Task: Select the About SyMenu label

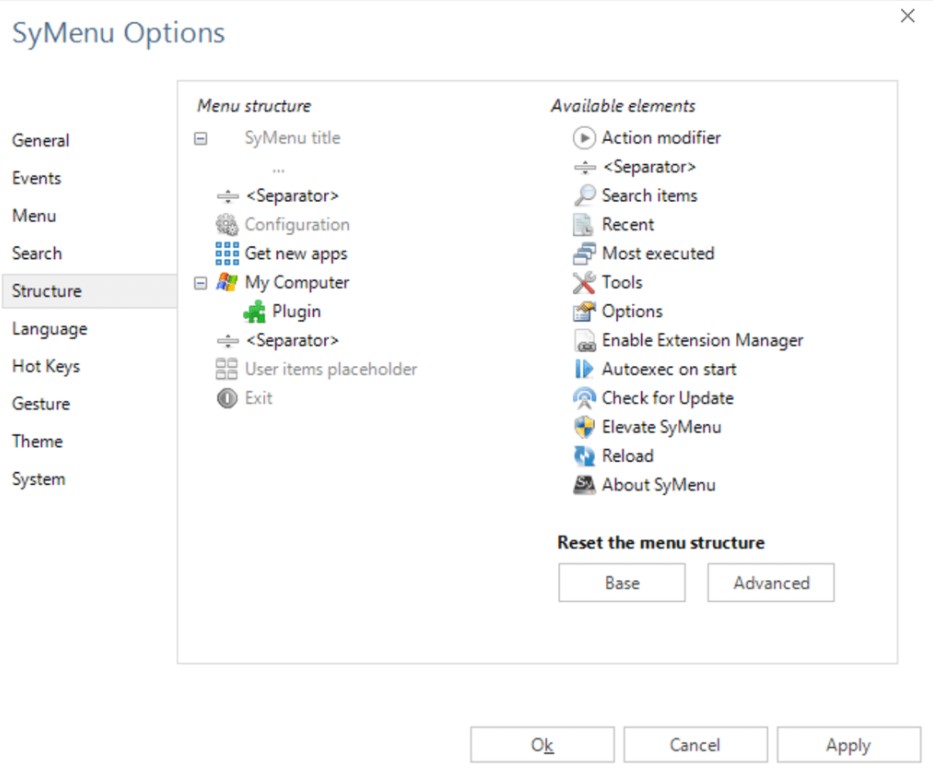Action: [659, 485]
